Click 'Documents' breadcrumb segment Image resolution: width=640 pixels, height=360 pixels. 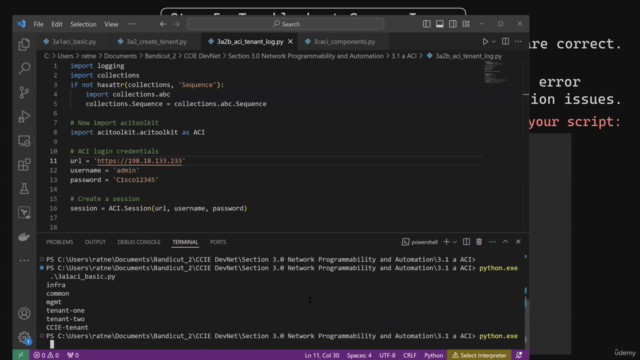click(x=120, y=56)
